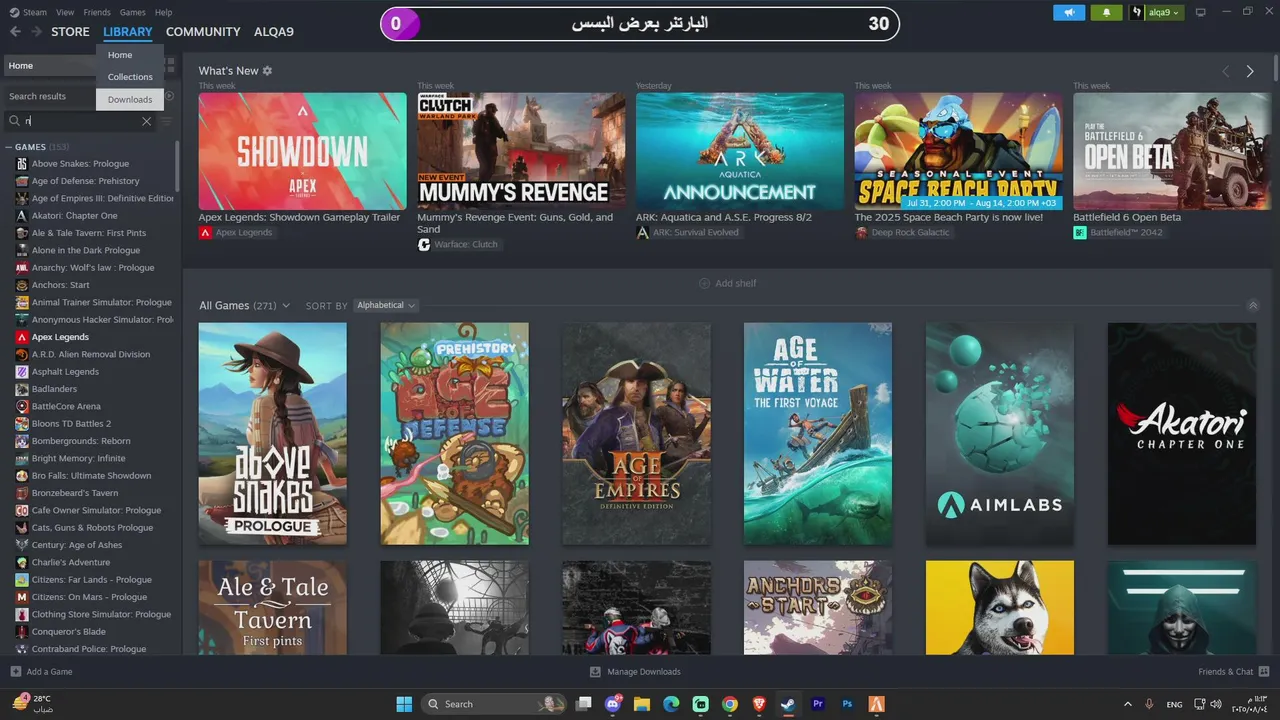Screen dimensions: 1280x720
Task: Show next What's New items
Action: [x=1250, y=71]
